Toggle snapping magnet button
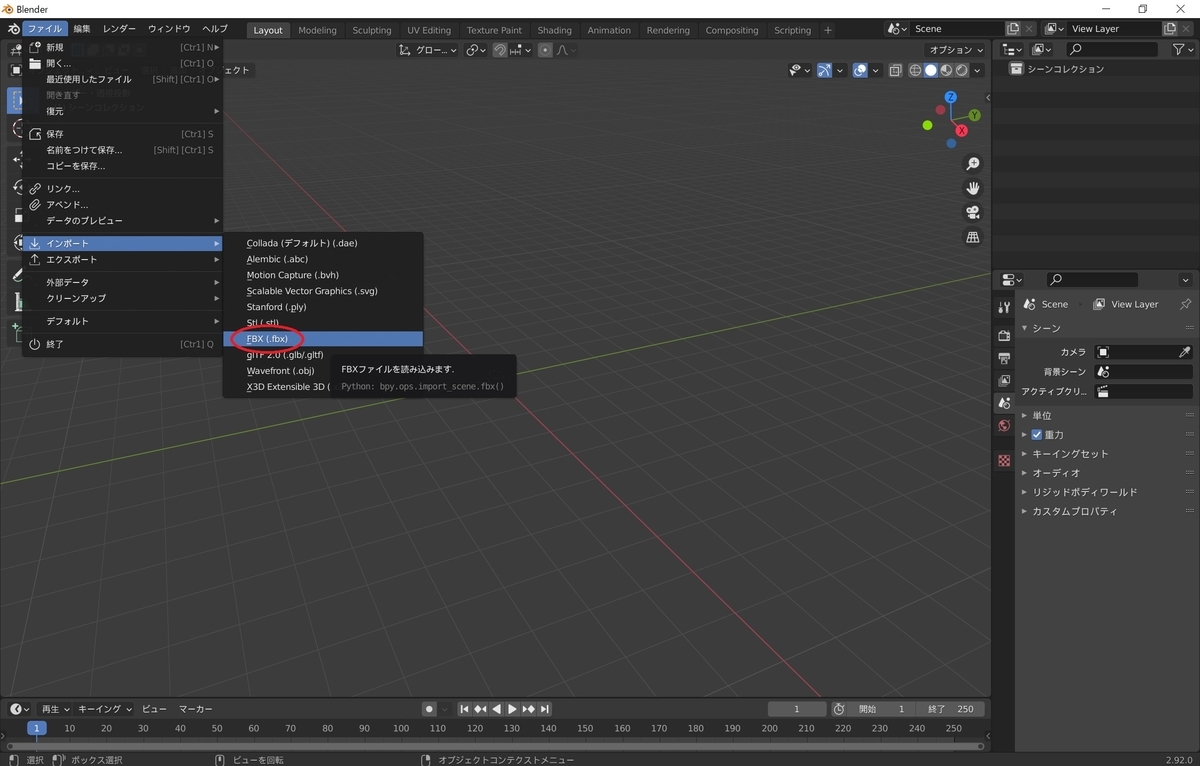 point(500,50)
